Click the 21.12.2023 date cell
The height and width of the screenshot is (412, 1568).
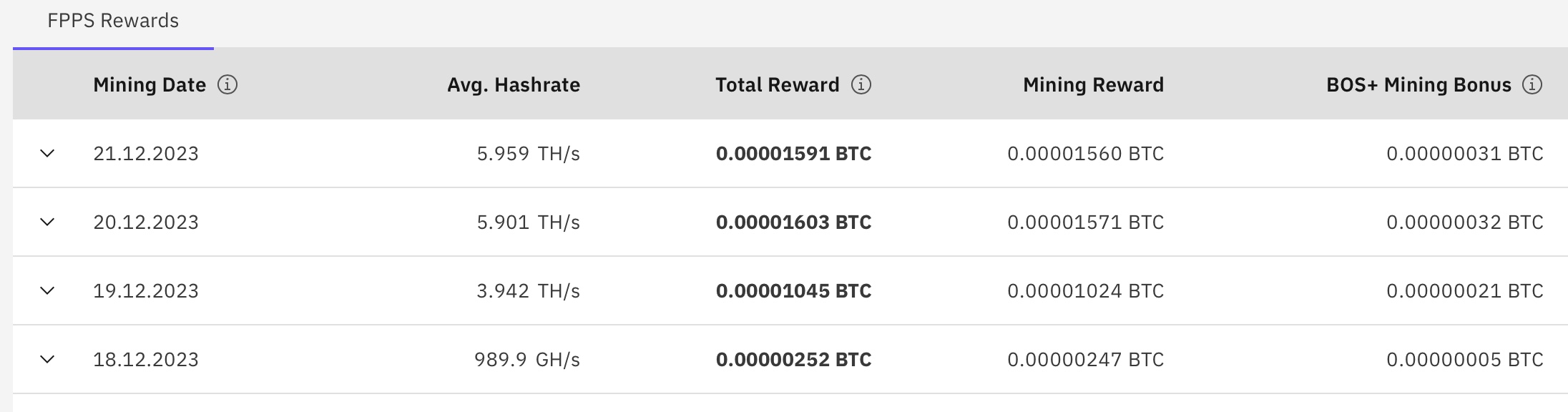146,154
